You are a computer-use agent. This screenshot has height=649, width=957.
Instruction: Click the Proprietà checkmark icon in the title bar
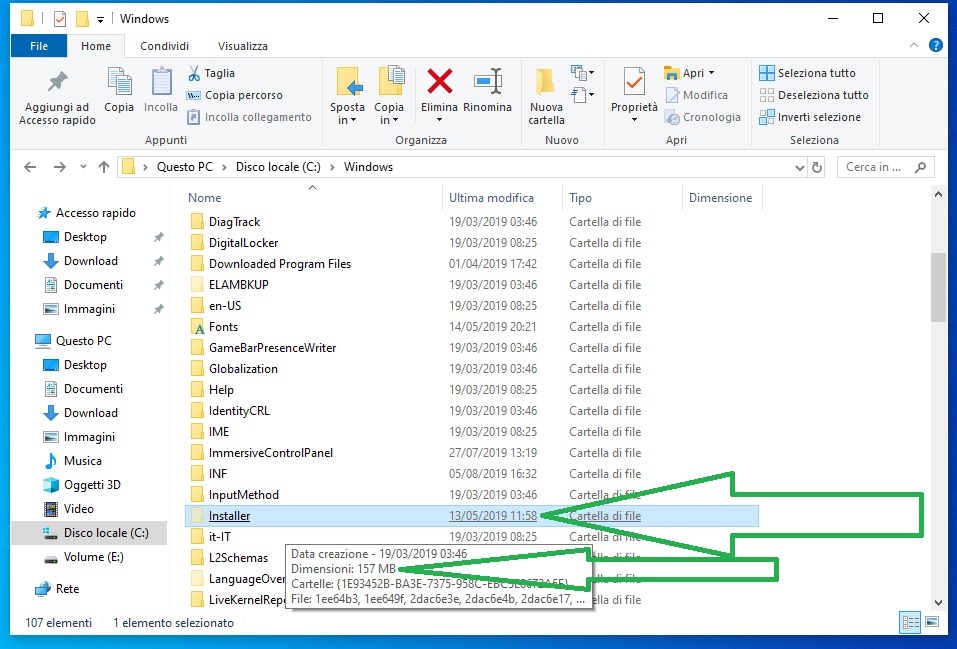point(60,19)
